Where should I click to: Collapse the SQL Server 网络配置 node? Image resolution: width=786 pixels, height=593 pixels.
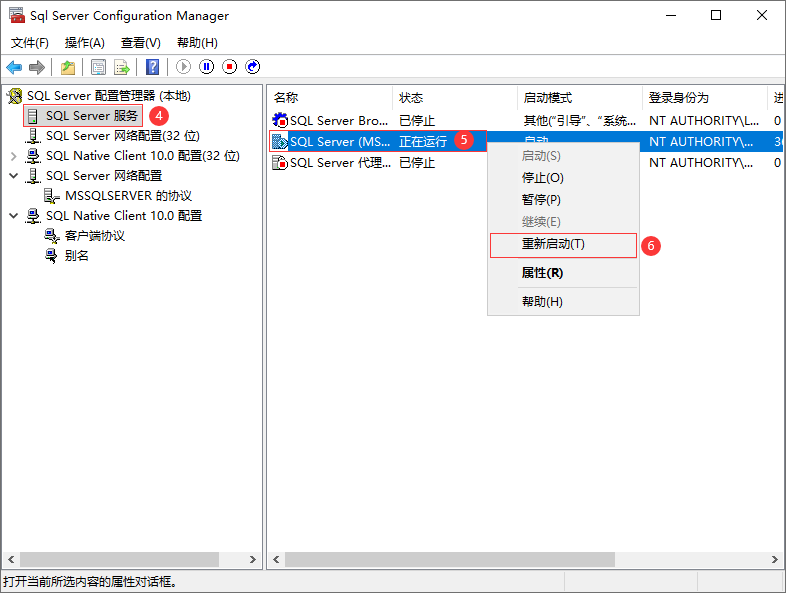14,175
